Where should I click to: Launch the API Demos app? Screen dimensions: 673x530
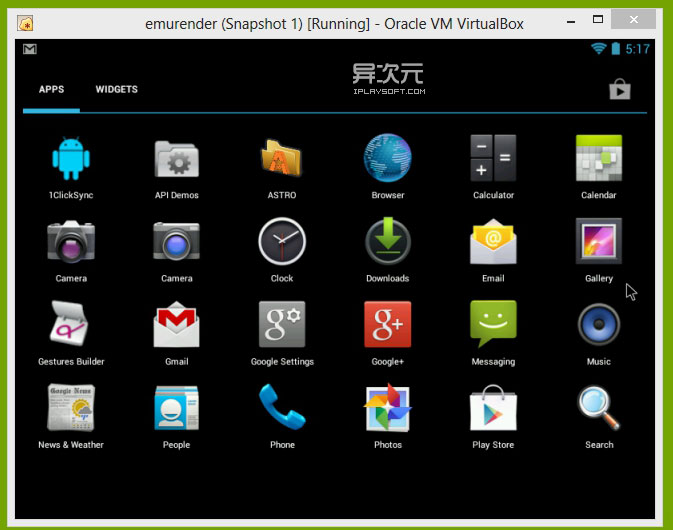[x=176, y=159]
